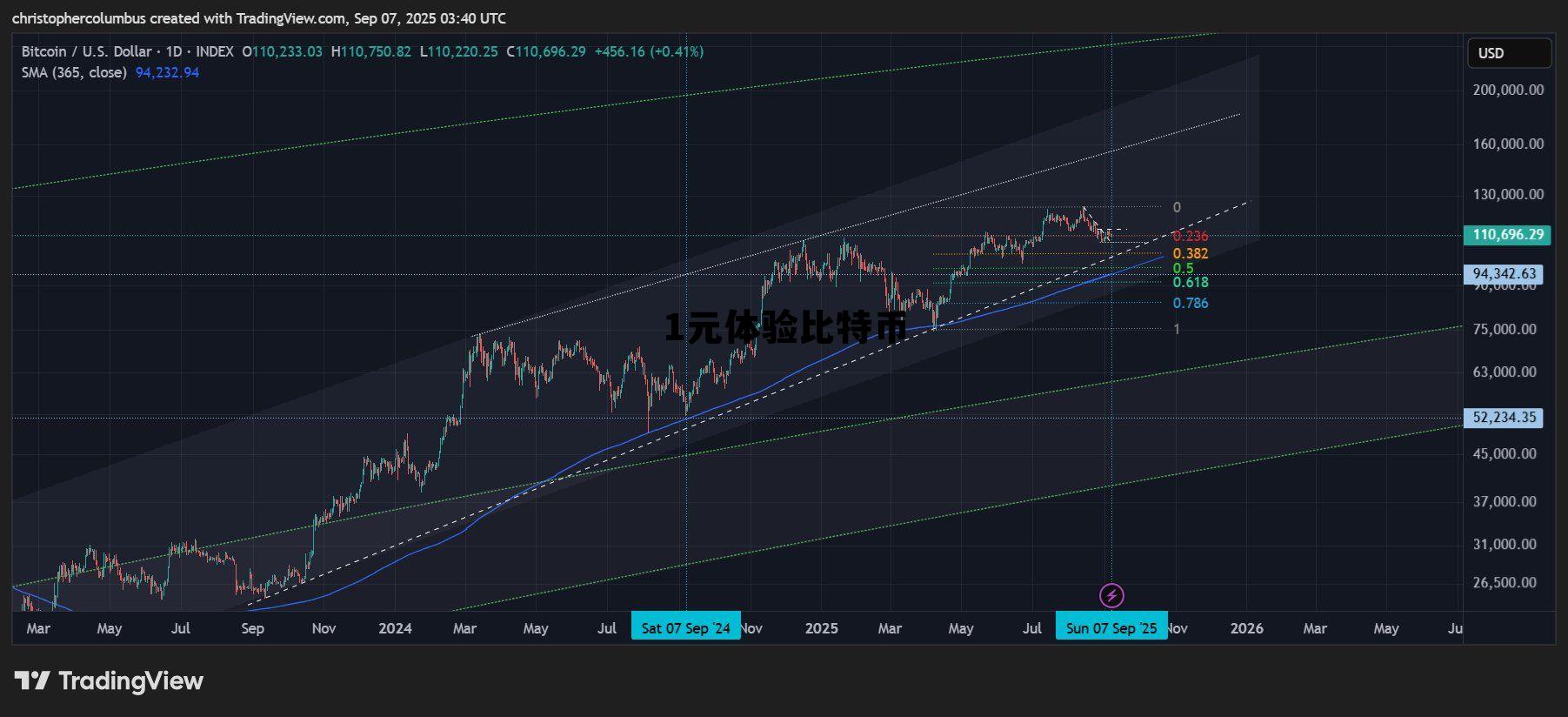
Task: Click the 1元体验比特币 watermark text
Action: (x=785, y=328)
